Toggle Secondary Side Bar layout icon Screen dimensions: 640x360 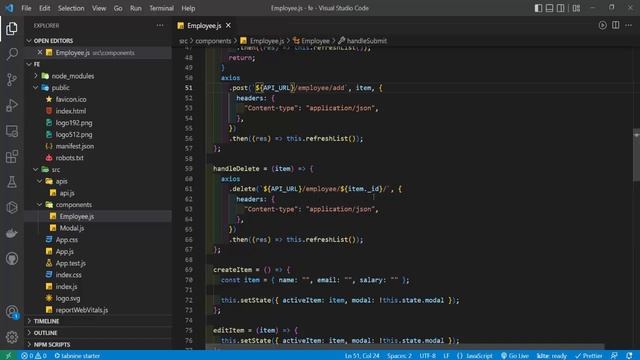coord(561,8)
